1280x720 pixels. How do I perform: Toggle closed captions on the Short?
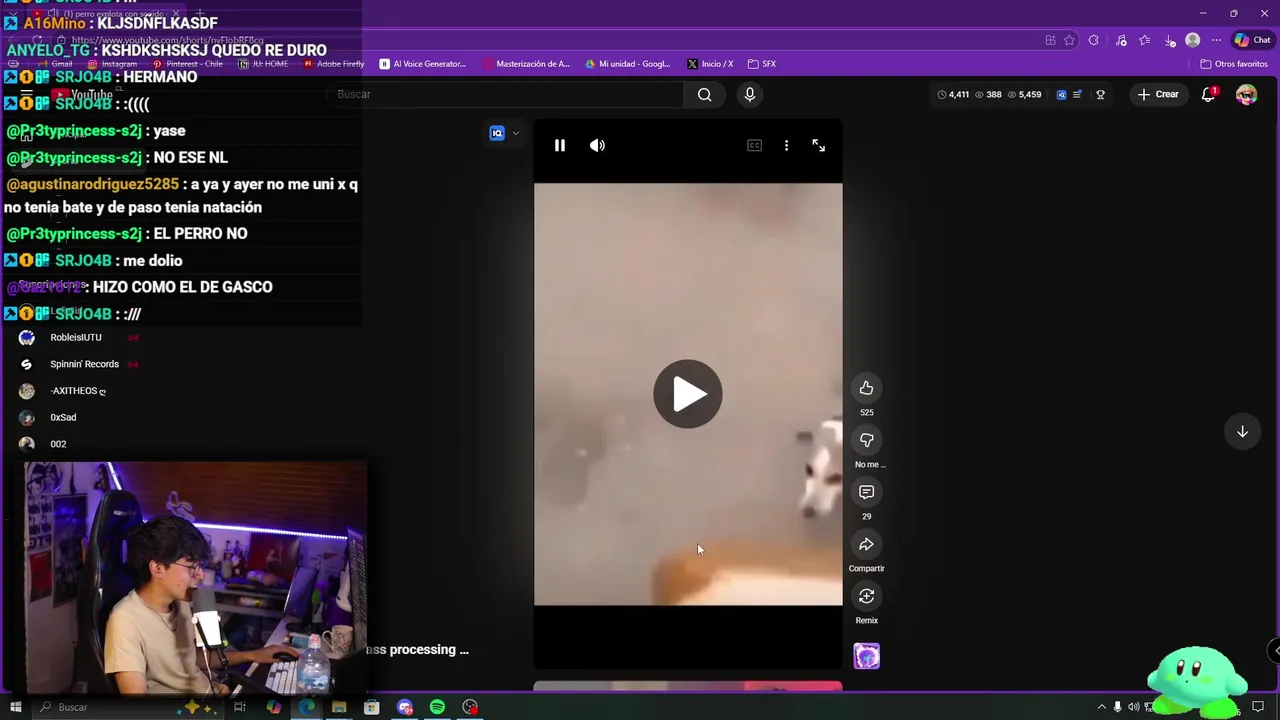[x=754, y=145]
